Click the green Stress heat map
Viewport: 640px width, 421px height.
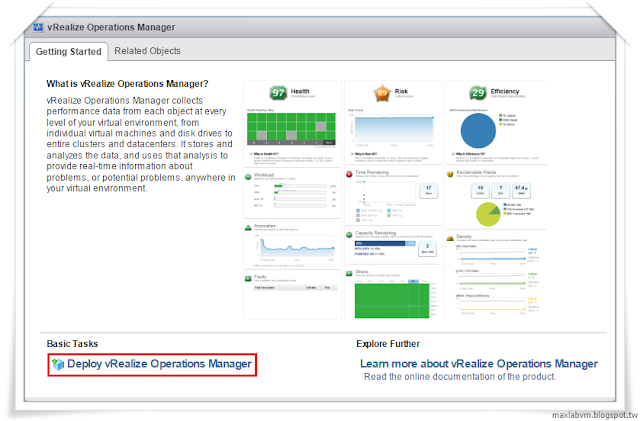point(392,301)
